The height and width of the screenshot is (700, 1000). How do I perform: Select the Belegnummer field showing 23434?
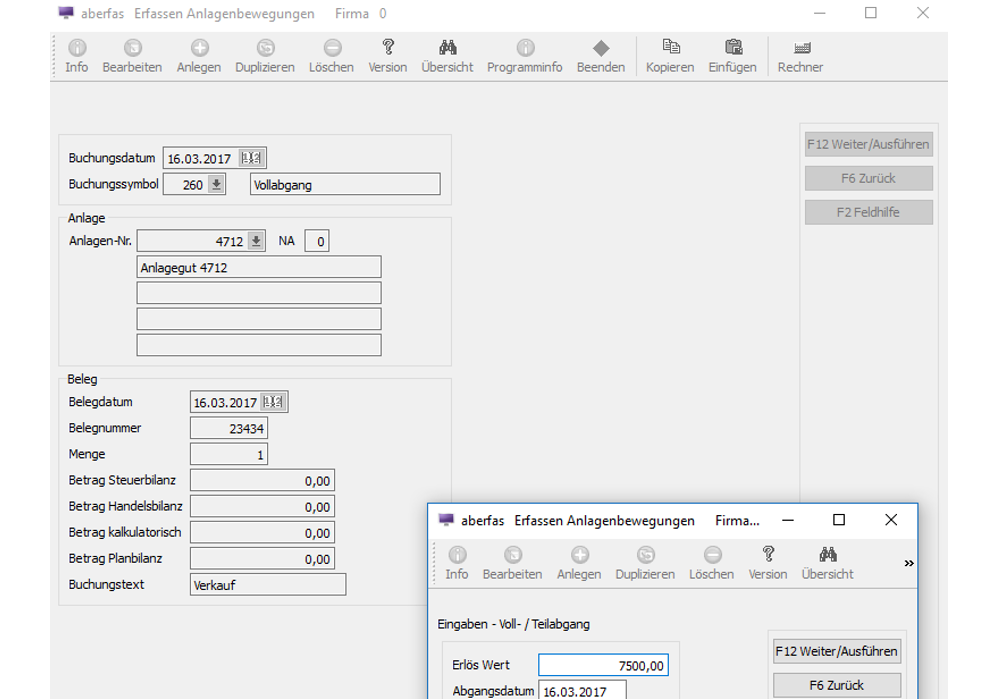[229, 429]
